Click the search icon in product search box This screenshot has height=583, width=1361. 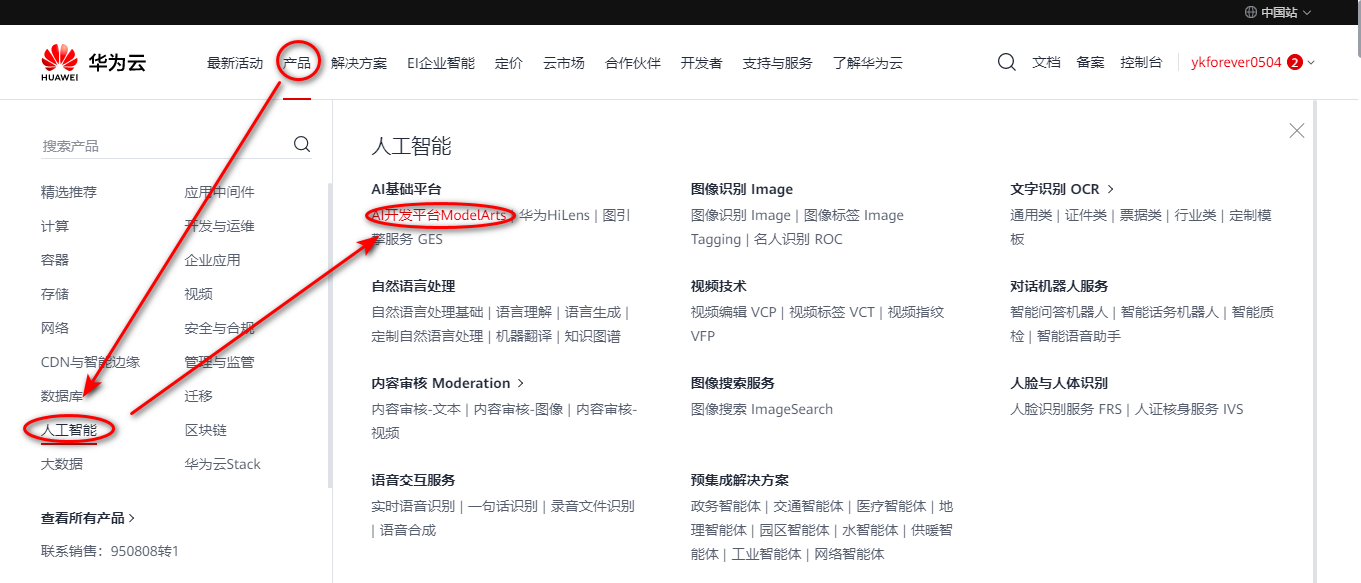(302, 145)
